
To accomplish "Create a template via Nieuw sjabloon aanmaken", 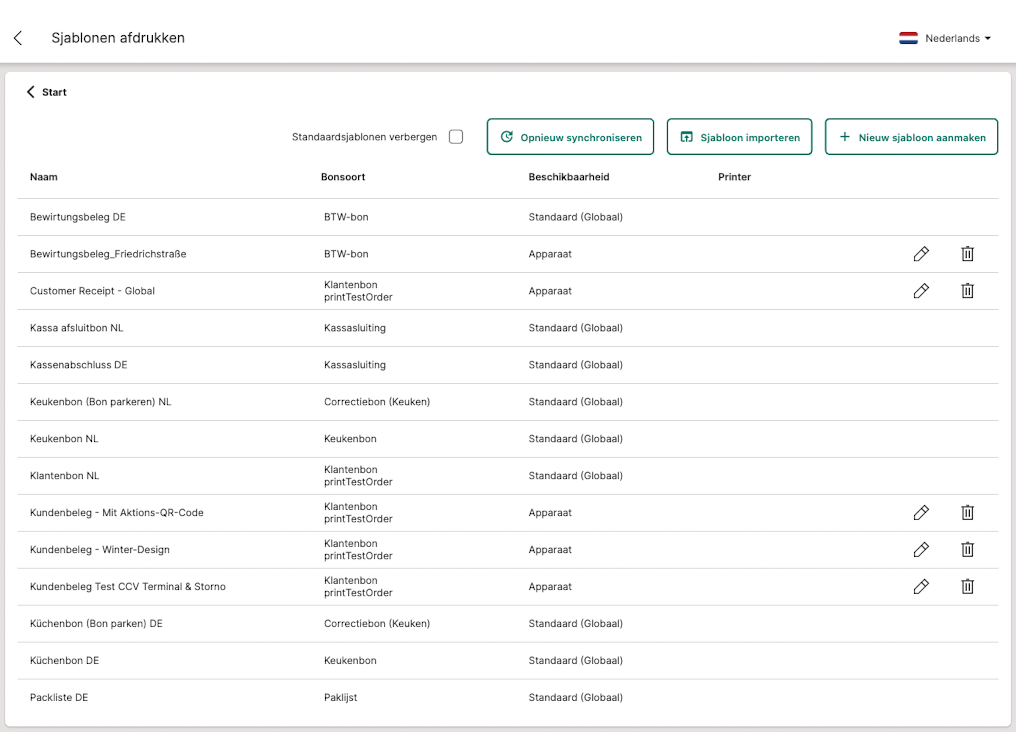I will (x=911, y=137).
